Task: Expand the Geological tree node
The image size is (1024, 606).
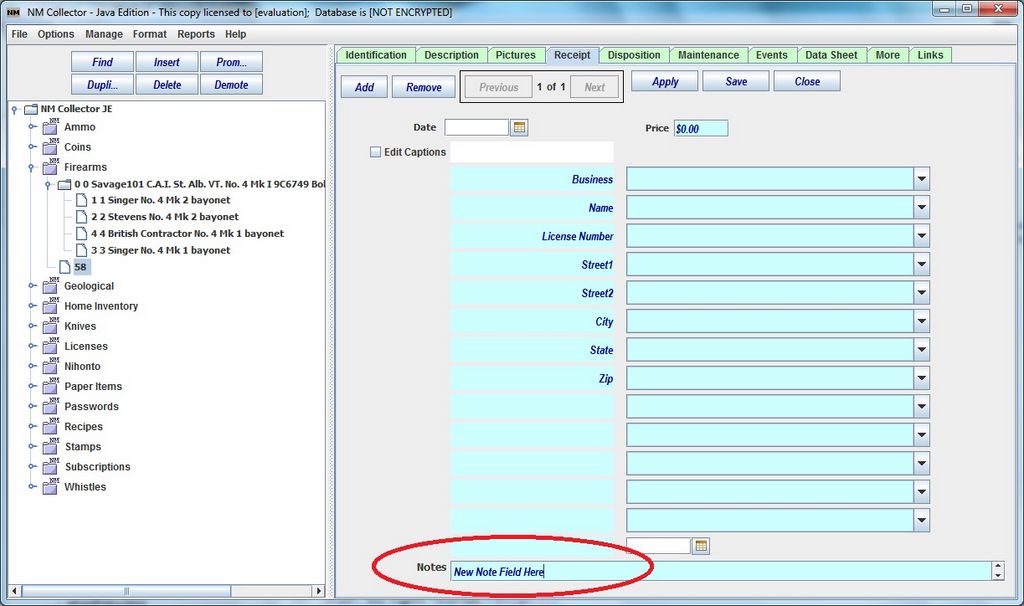Action: [x=32, y=286]
